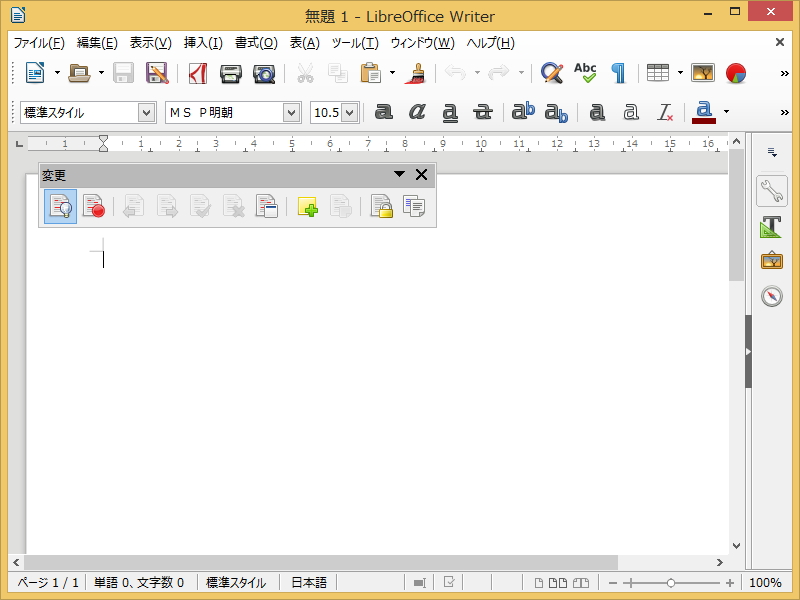Screen dimensions: 800x600
Task: Click the Find & Replace icon
Action: (551, 72)
